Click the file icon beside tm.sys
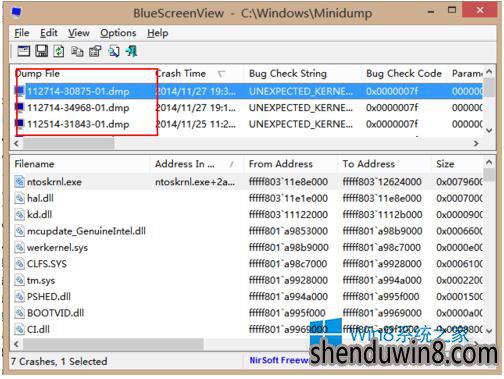The height and width of the screenshot is (379, 504). pyautogui.click(x=20, y=280)
